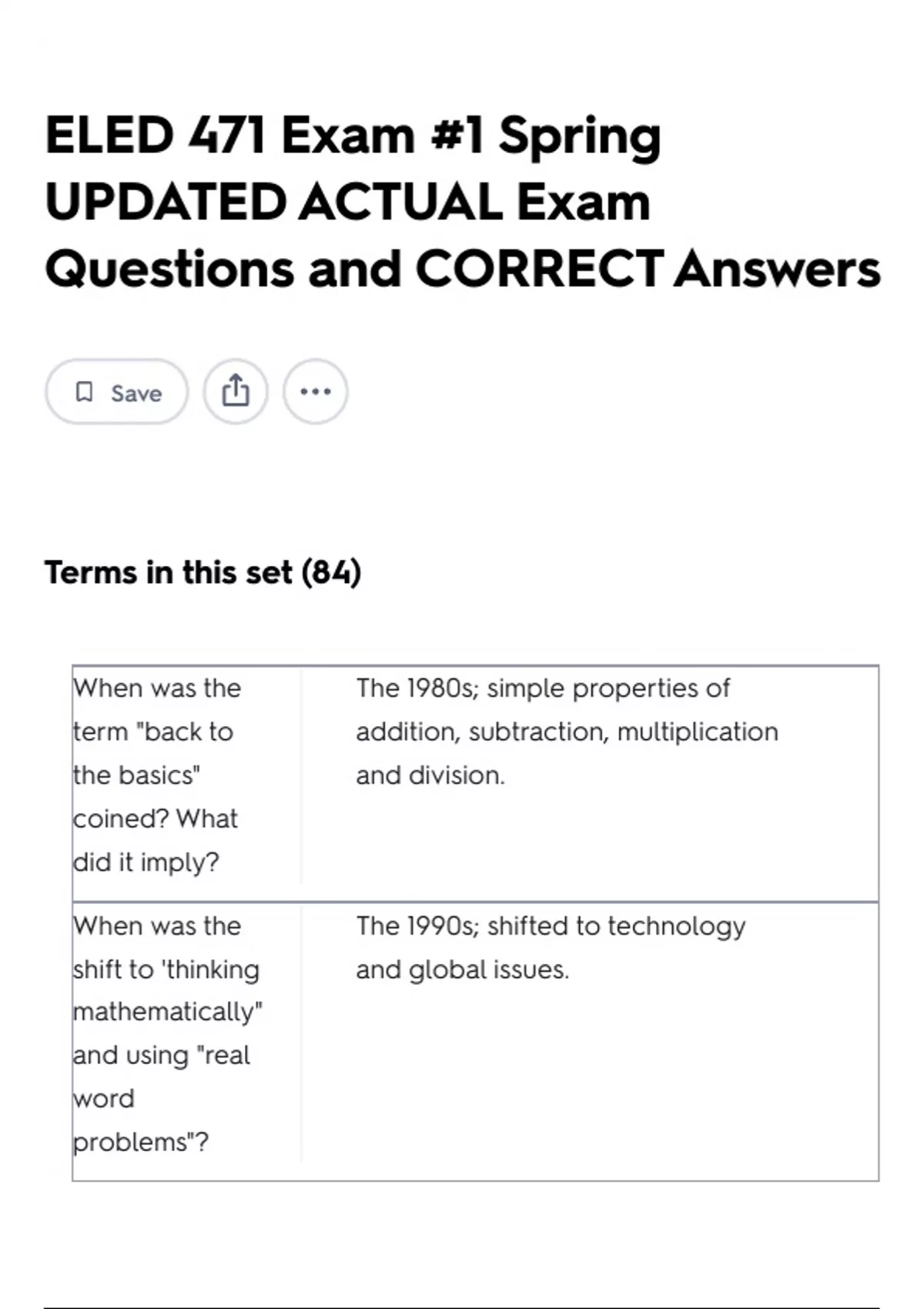924x1309 pixels.
Task: Click the (84) term count
Action: (331, 573)
